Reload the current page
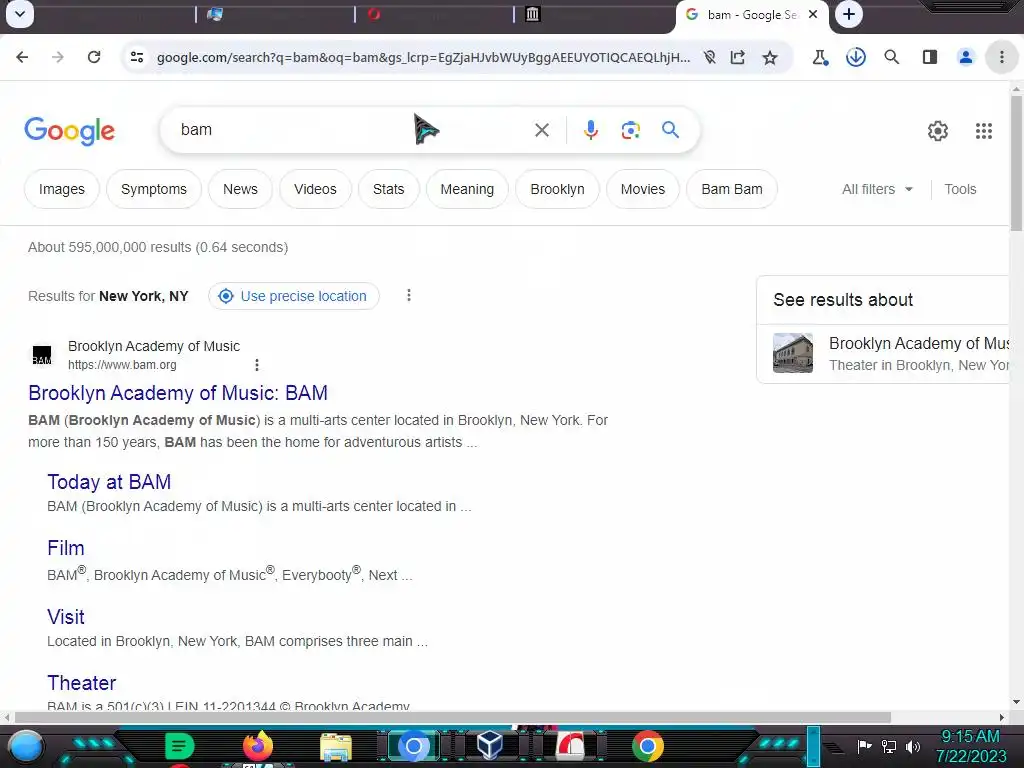 click(x=94, y=57)
